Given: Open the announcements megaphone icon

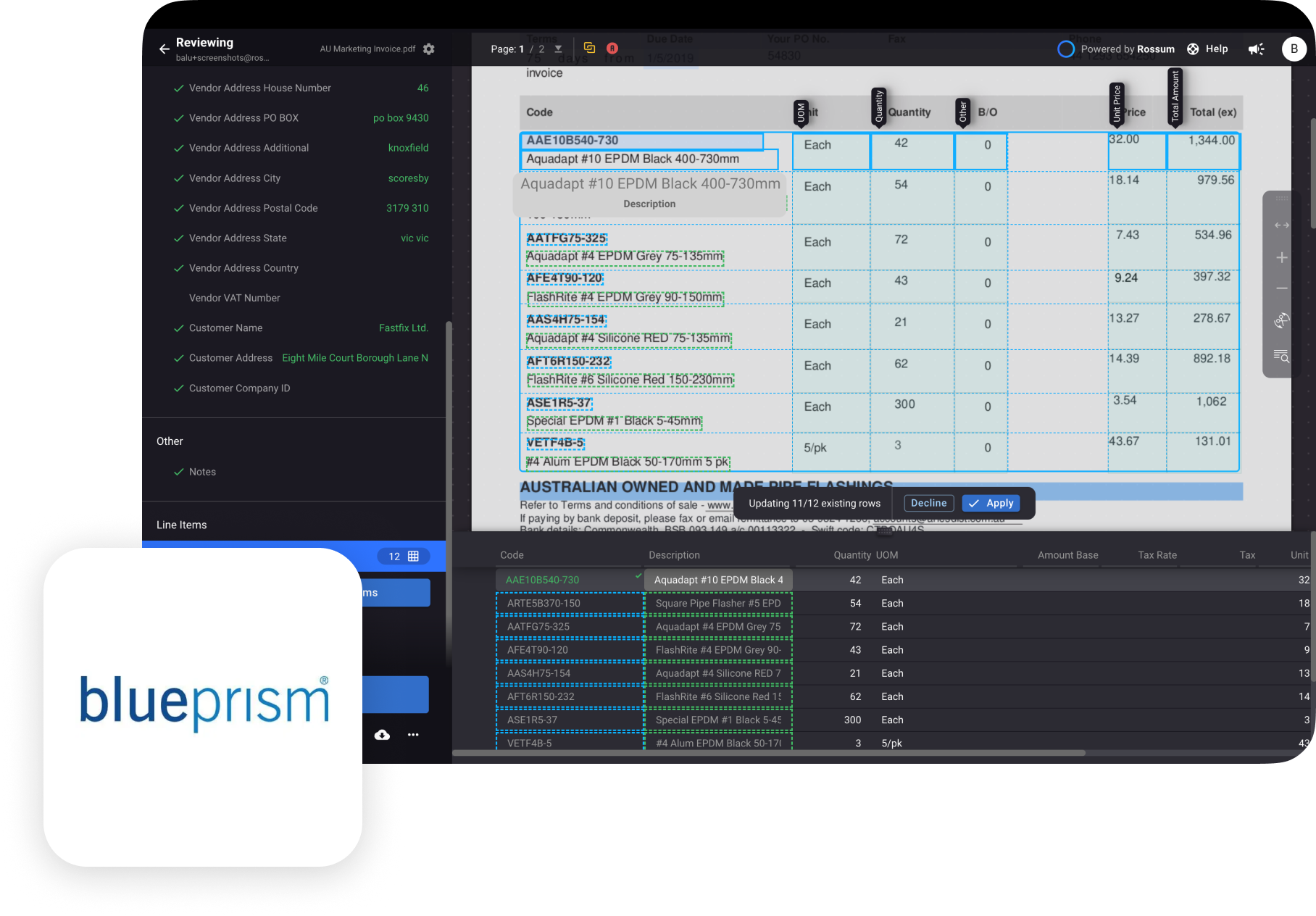Looking at the screenshot, I should [x=1257, y=49].
